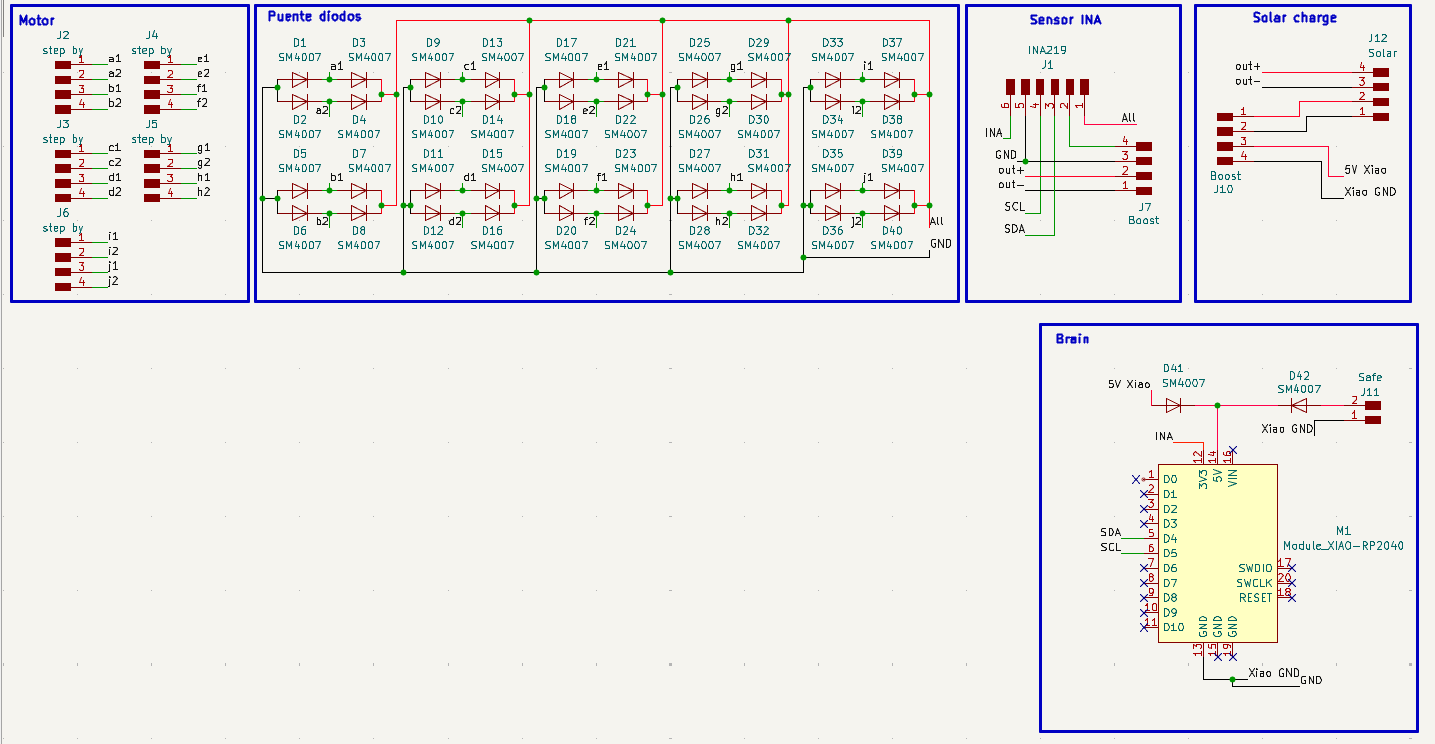
Task: Click the SCL label in Sensor INA
Action: (x=1015, y=207)
